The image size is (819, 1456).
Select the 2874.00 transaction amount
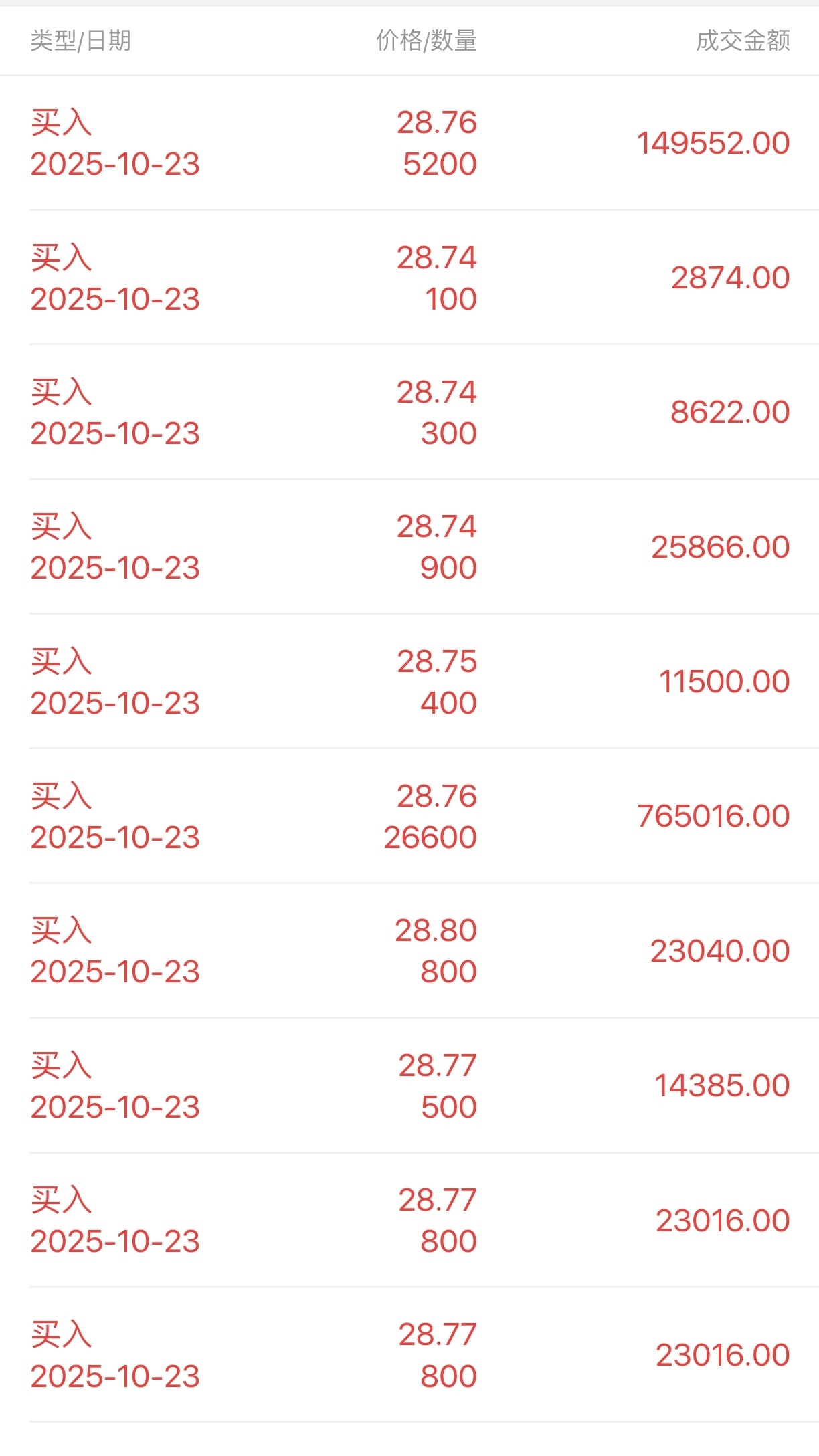(730, 278)
